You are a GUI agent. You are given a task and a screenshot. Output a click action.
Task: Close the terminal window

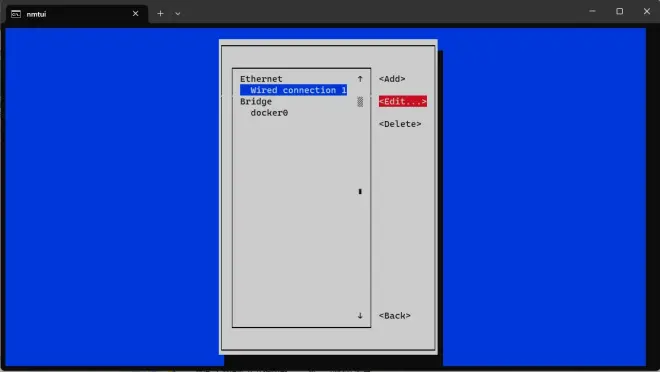(647, 11)
